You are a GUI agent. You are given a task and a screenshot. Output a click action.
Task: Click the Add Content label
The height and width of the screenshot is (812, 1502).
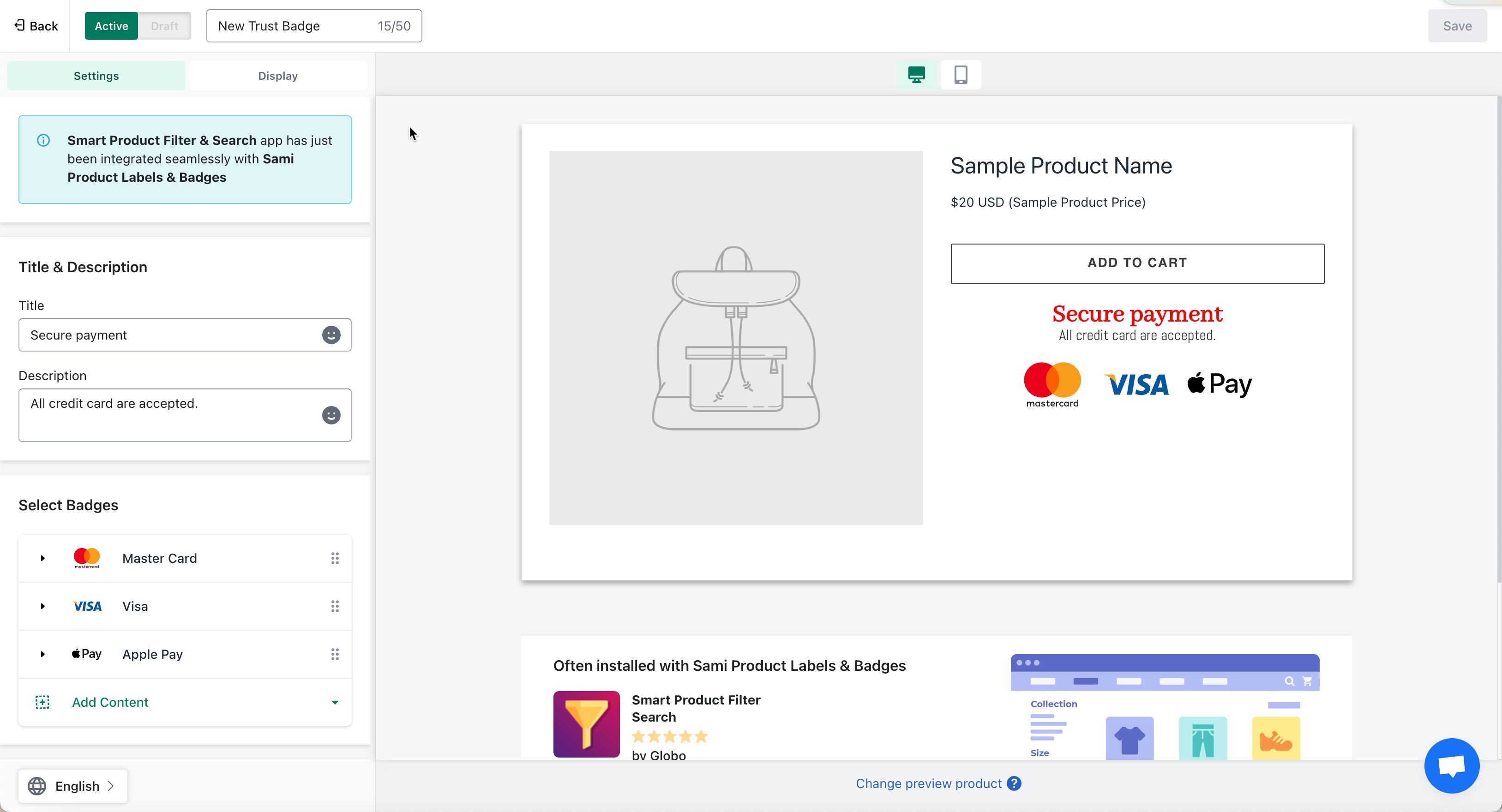(x=110, y=702)
